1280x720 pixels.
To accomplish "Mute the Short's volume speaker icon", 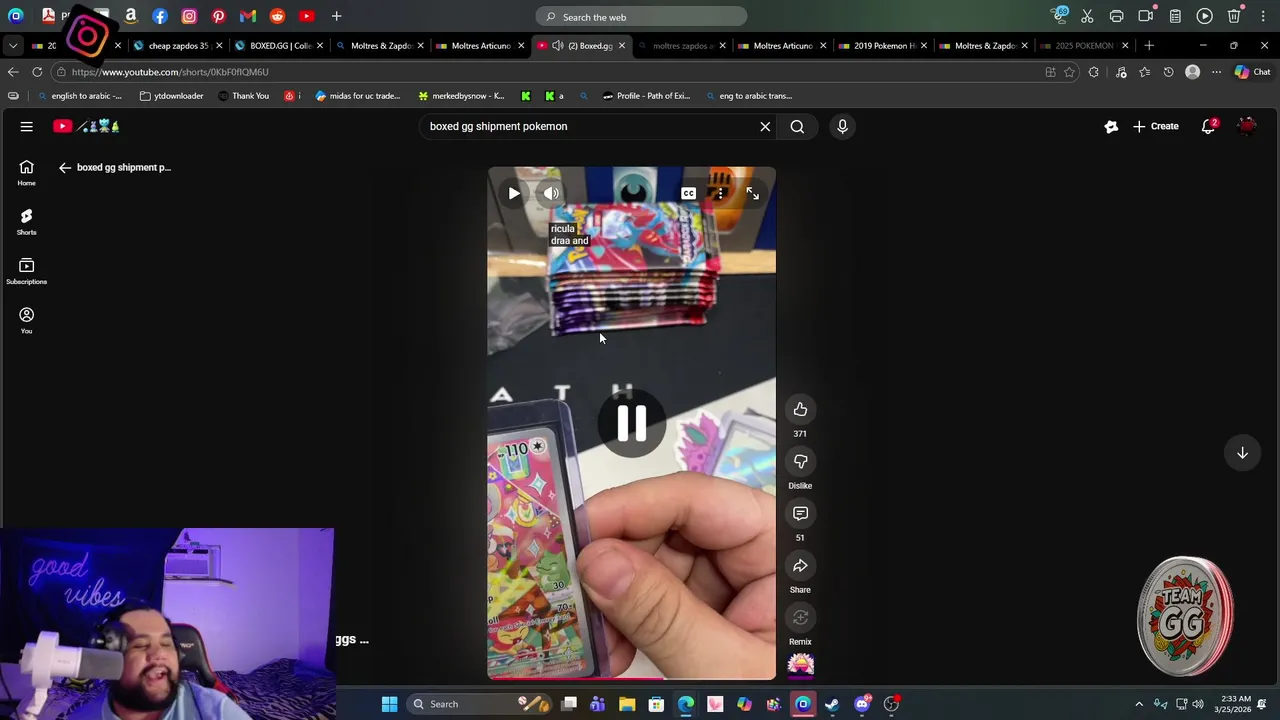I will 551,193.
